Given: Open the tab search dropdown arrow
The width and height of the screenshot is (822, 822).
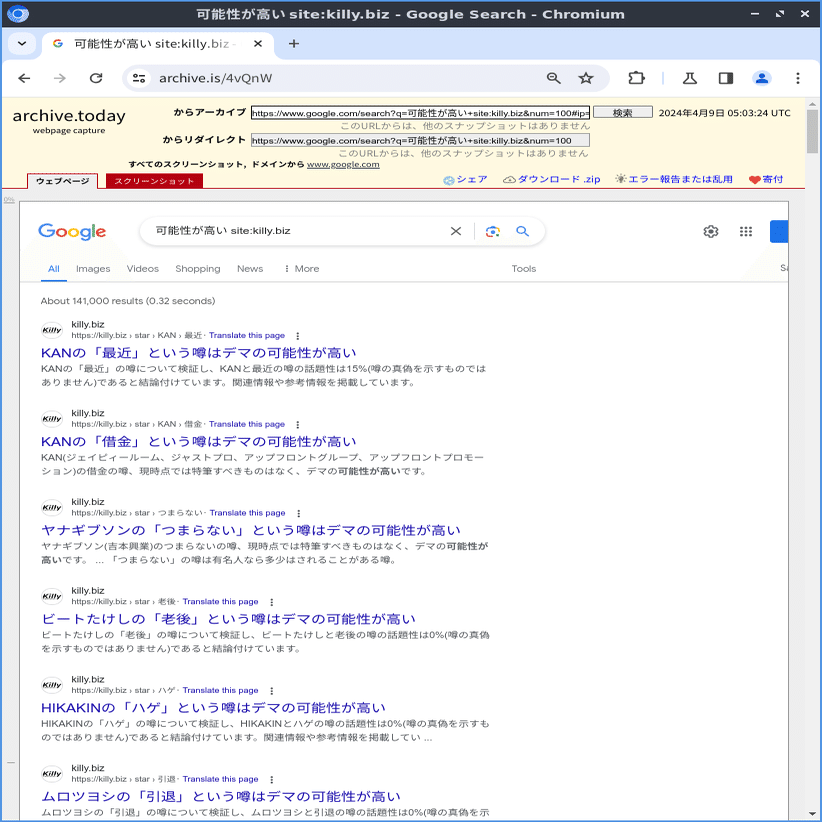Looking at the screenshot, I should 22,44.
